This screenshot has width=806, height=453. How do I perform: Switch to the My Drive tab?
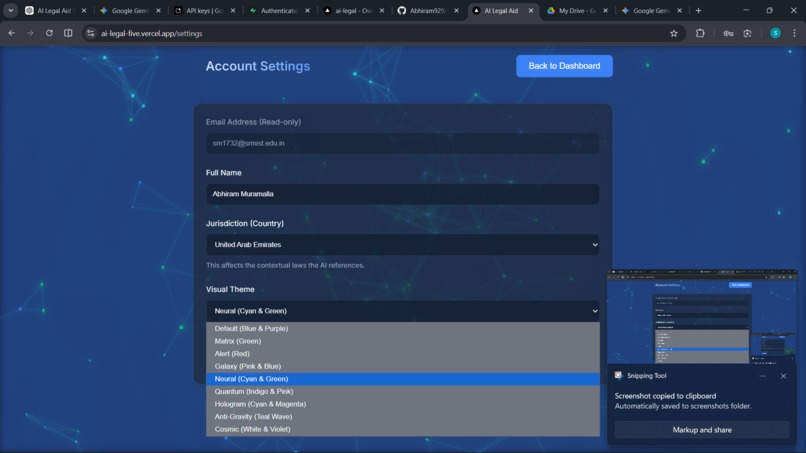click(576, 10)
